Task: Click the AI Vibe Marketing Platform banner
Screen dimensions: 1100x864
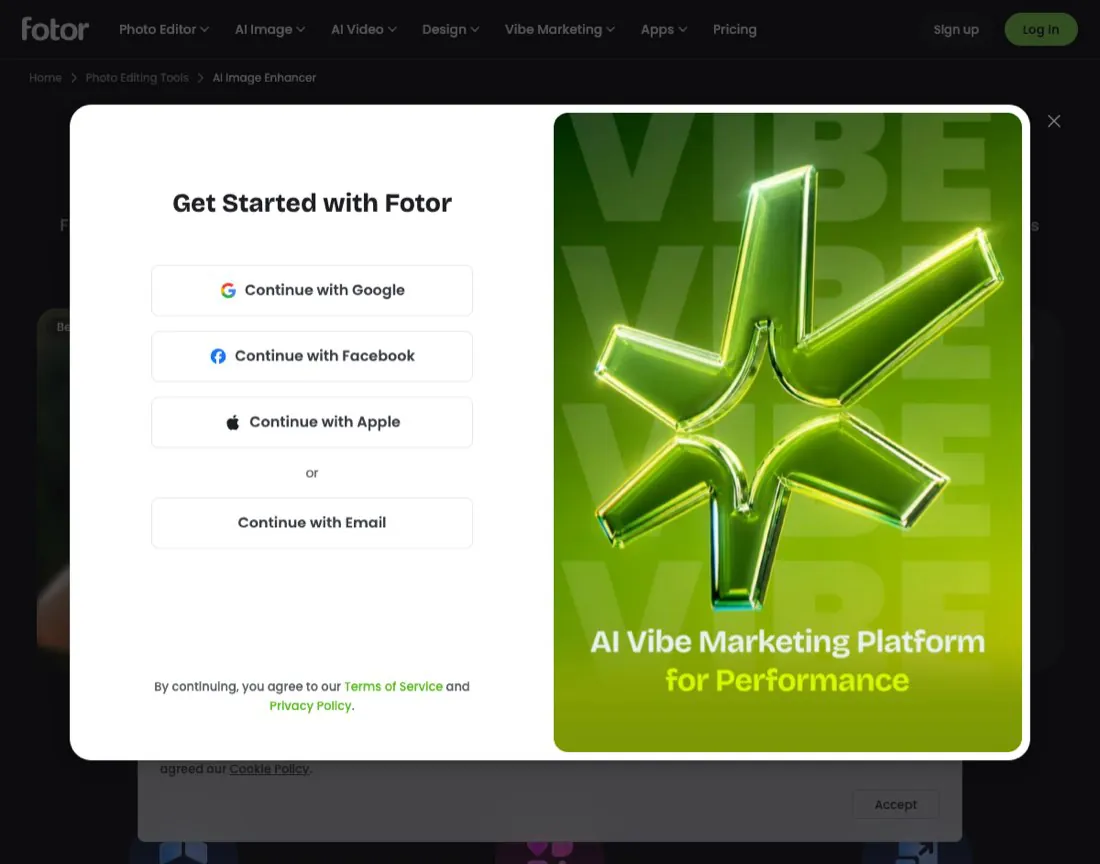Action: (787, 432)
